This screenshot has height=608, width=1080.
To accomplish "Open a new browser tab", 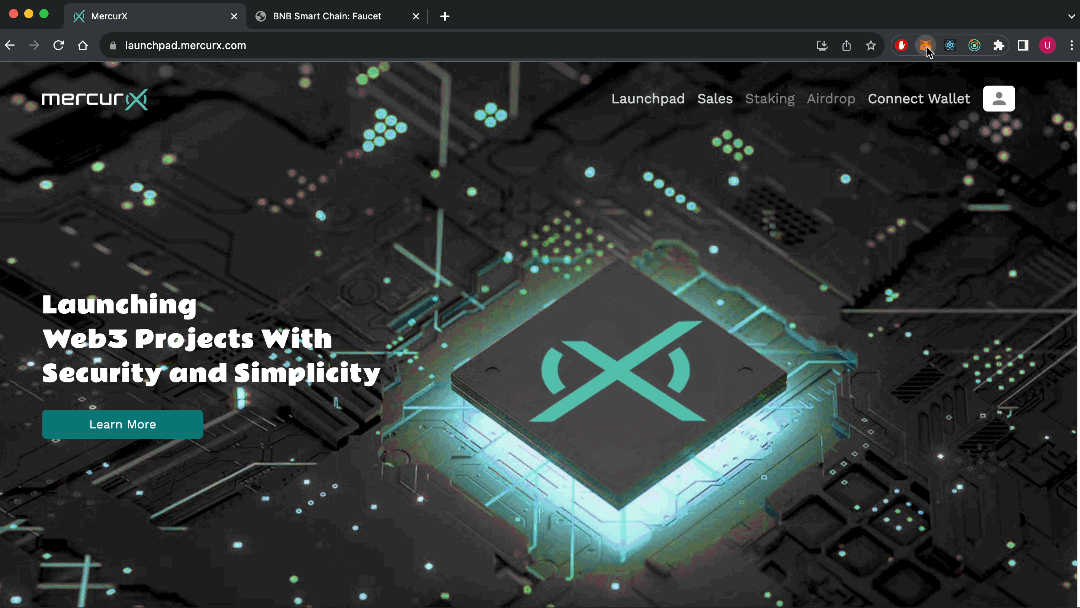I will [x=445, y=16].
